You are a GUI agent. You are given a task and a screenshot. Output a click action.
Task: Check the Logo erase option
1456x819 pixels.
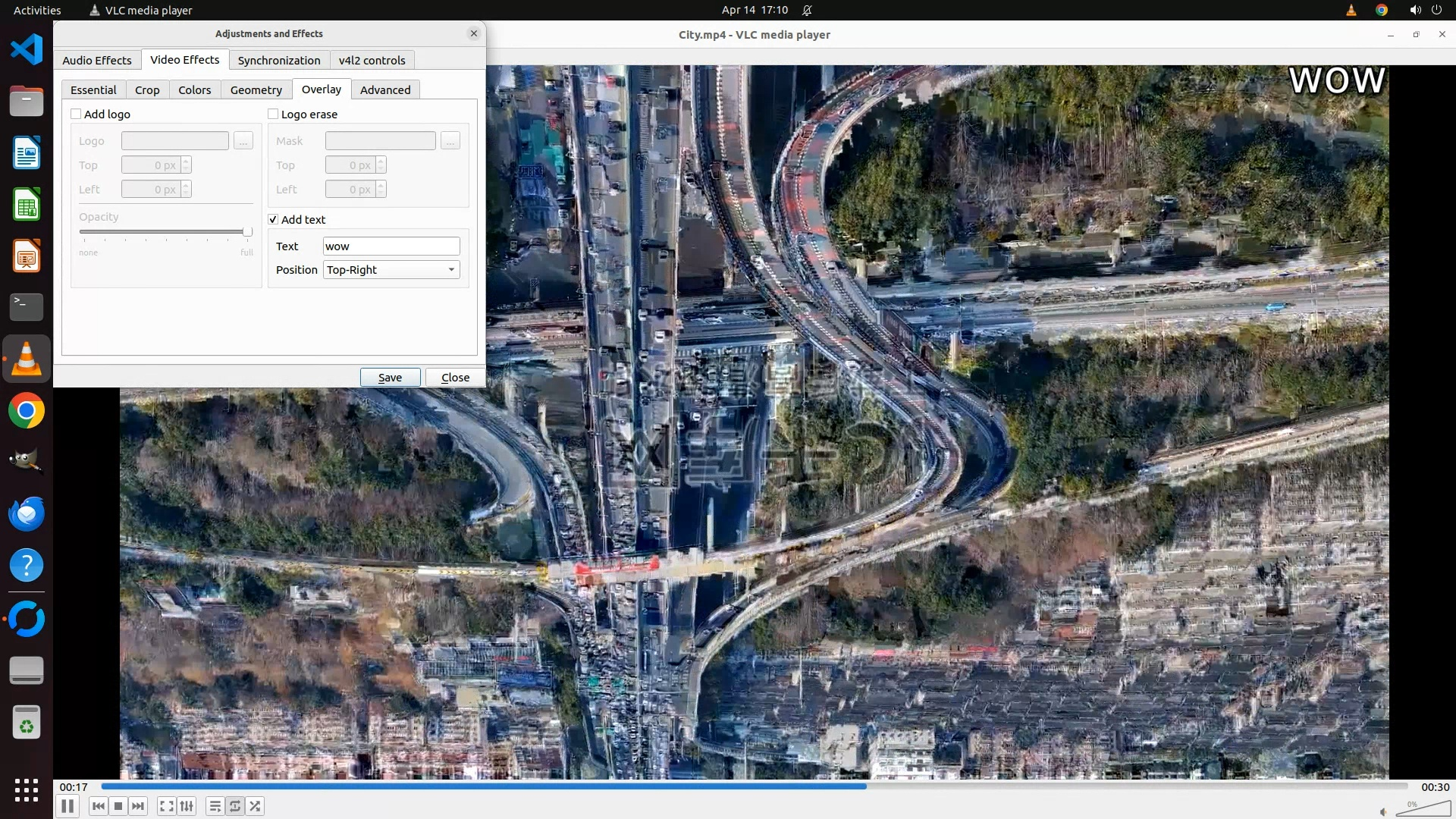click(273, 114)
